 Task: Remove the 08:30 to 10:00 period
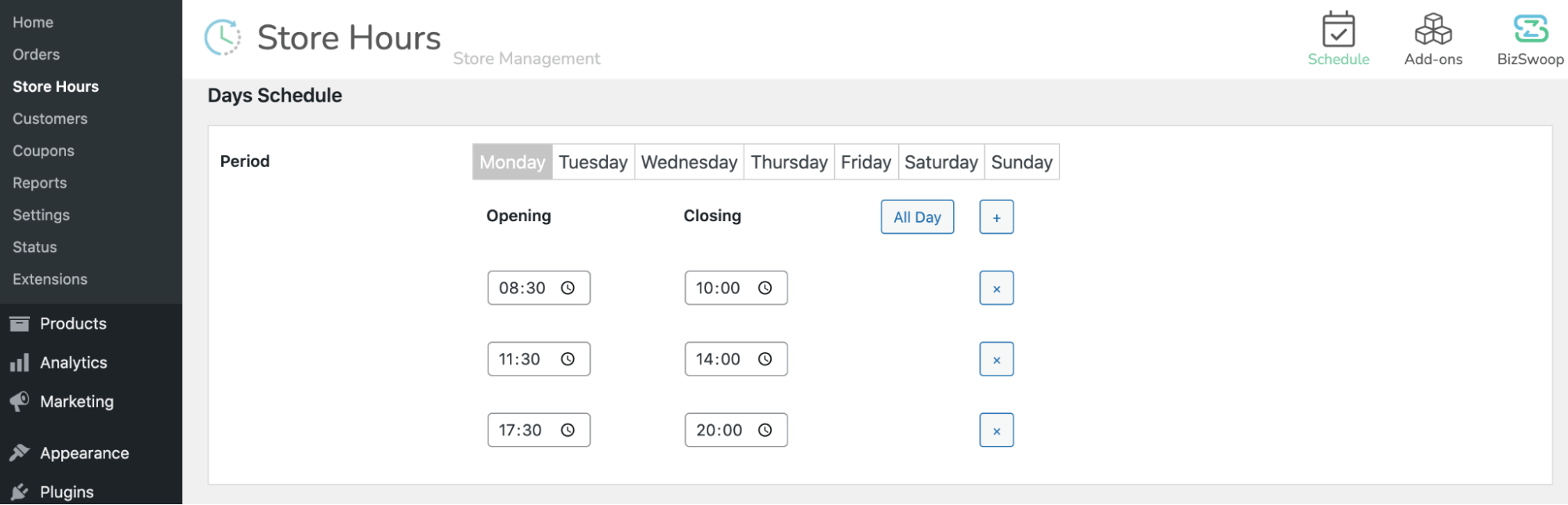(x=996, y=289)
